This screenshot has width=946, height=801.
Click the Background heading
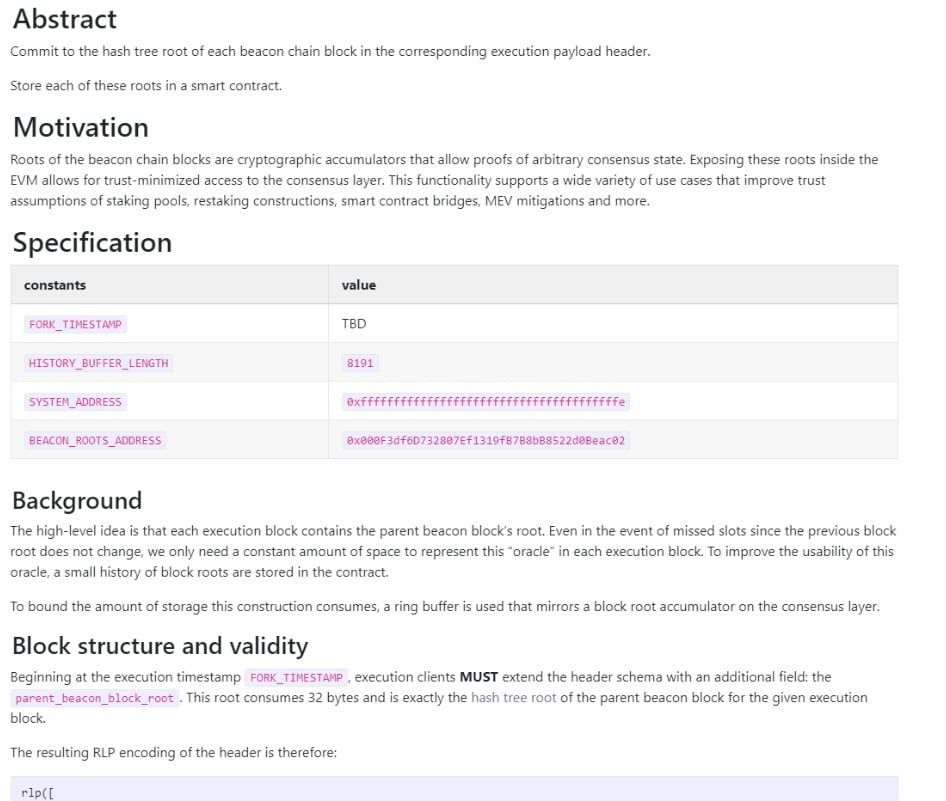tap(77, 501)
